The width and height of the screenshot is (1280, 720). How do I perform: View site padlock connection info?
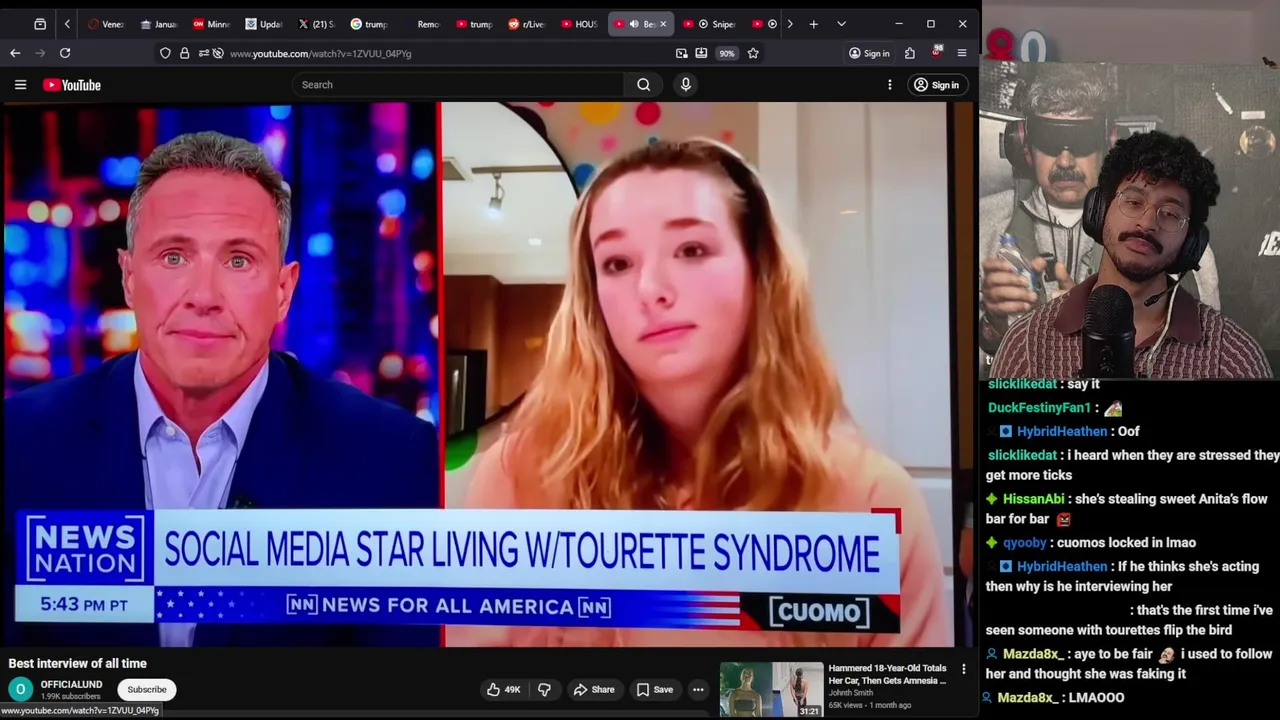pos(184,53)
